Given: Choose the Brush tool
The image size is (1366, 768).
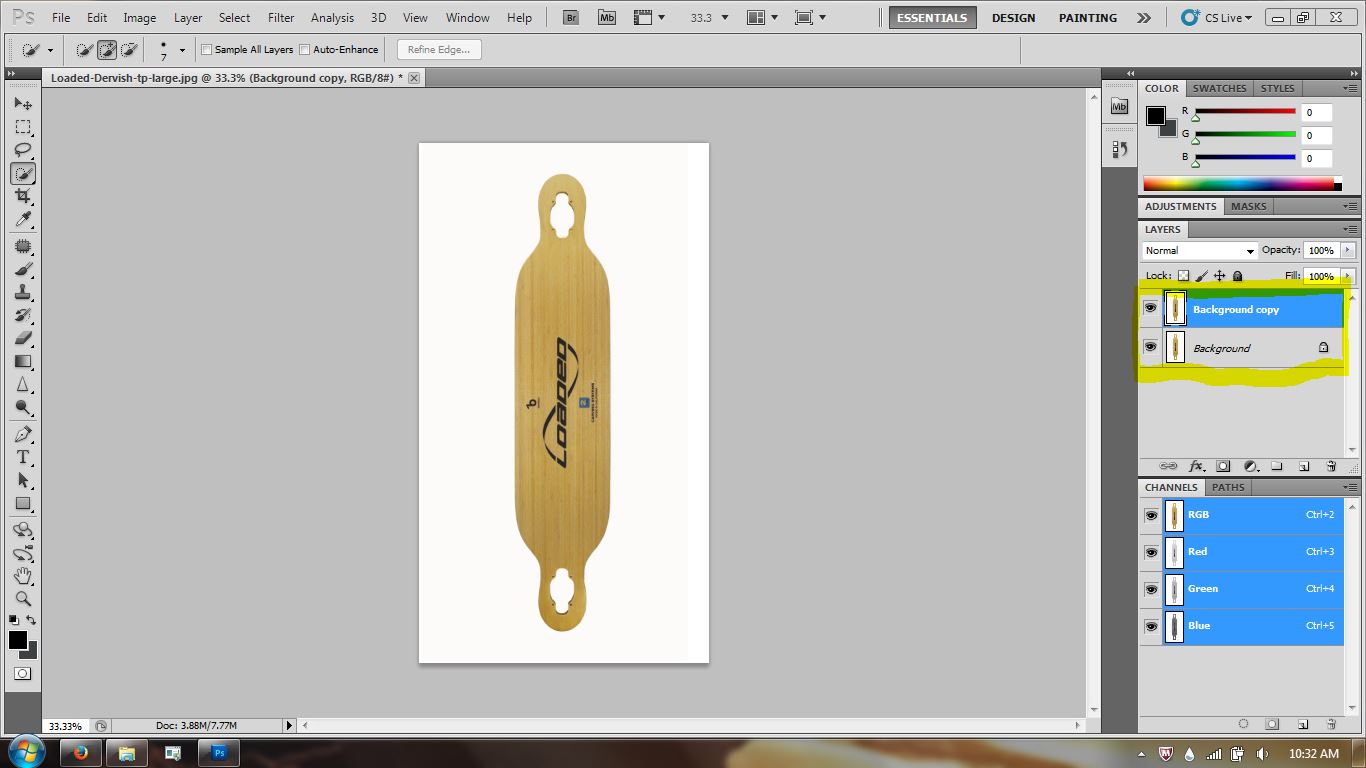Looking at the screenshot, I should point(22,268).
